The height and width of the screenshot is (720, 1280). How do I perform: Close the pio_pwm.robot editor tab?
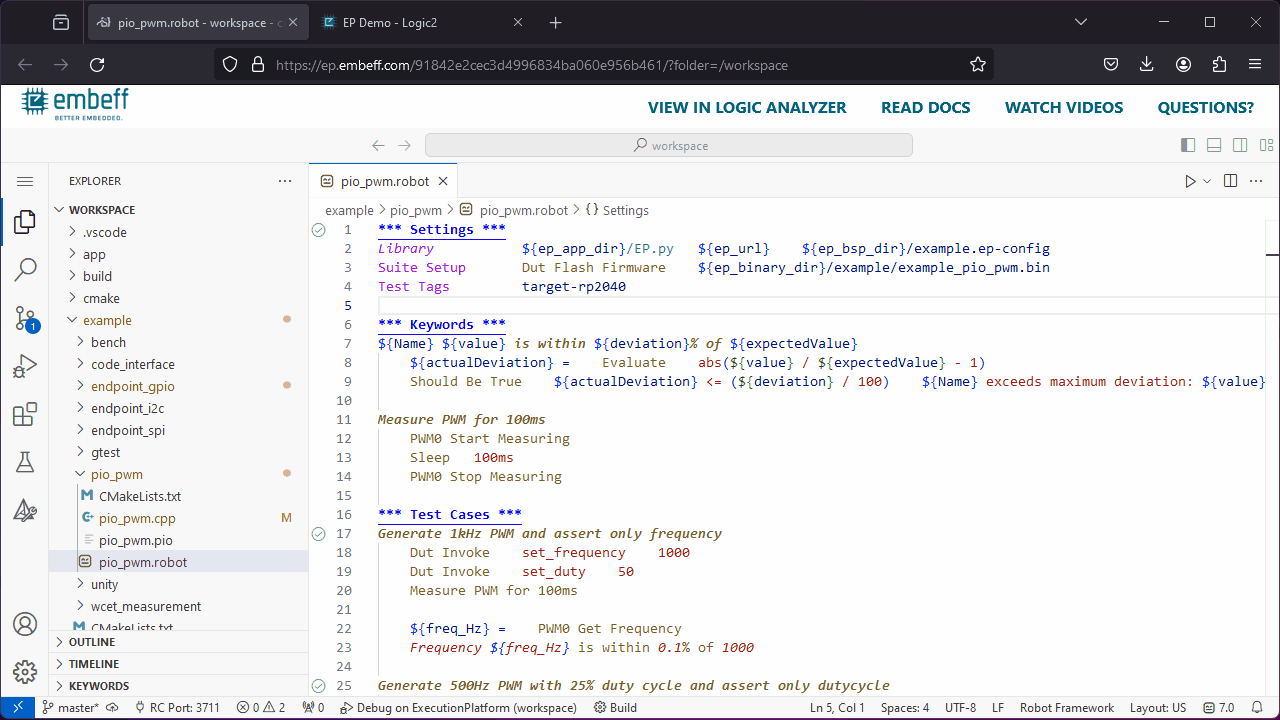[443, 181]
